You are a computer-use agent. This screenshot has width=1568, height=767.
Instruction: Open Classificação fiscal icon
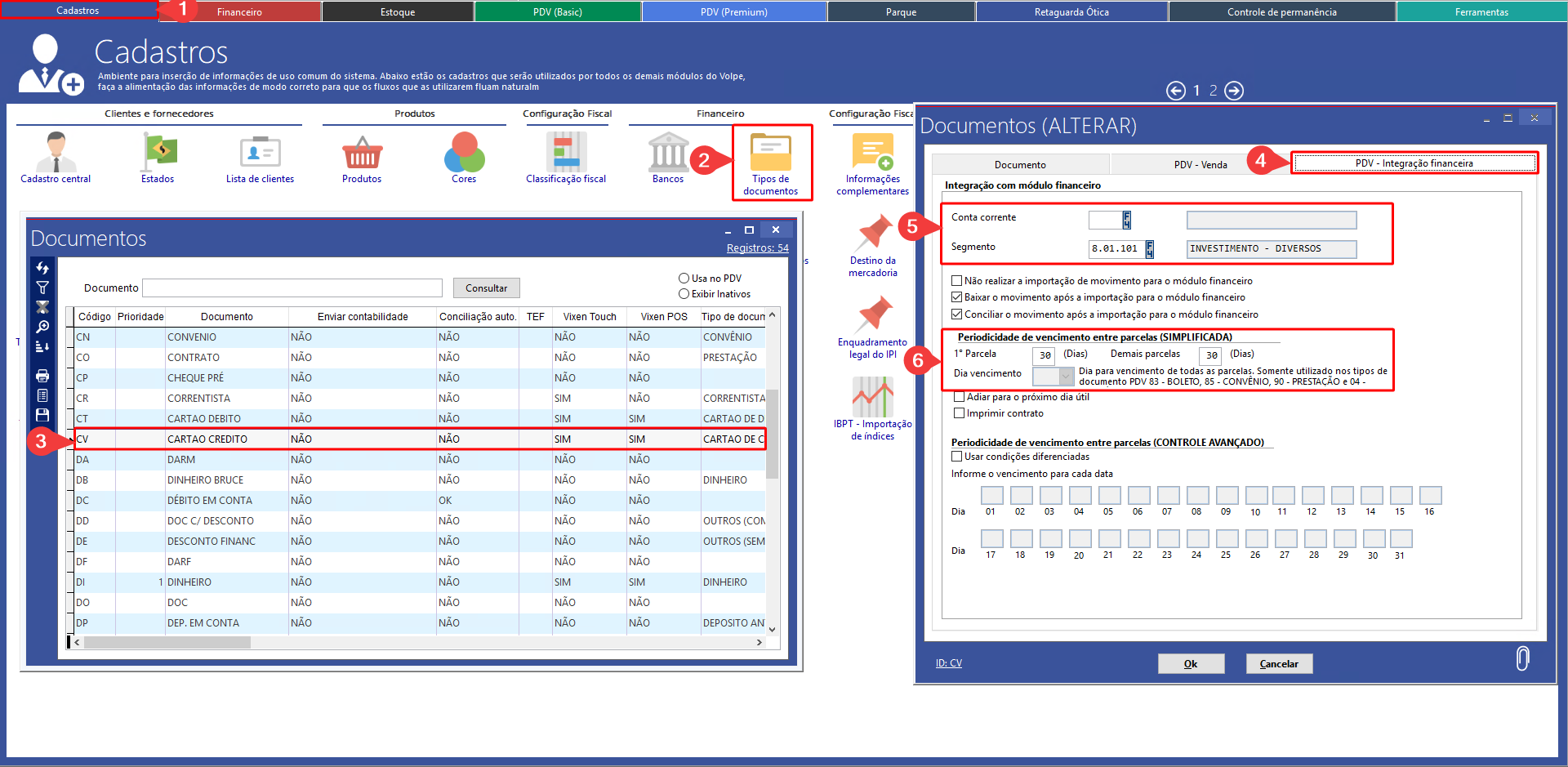pos(566,152)
